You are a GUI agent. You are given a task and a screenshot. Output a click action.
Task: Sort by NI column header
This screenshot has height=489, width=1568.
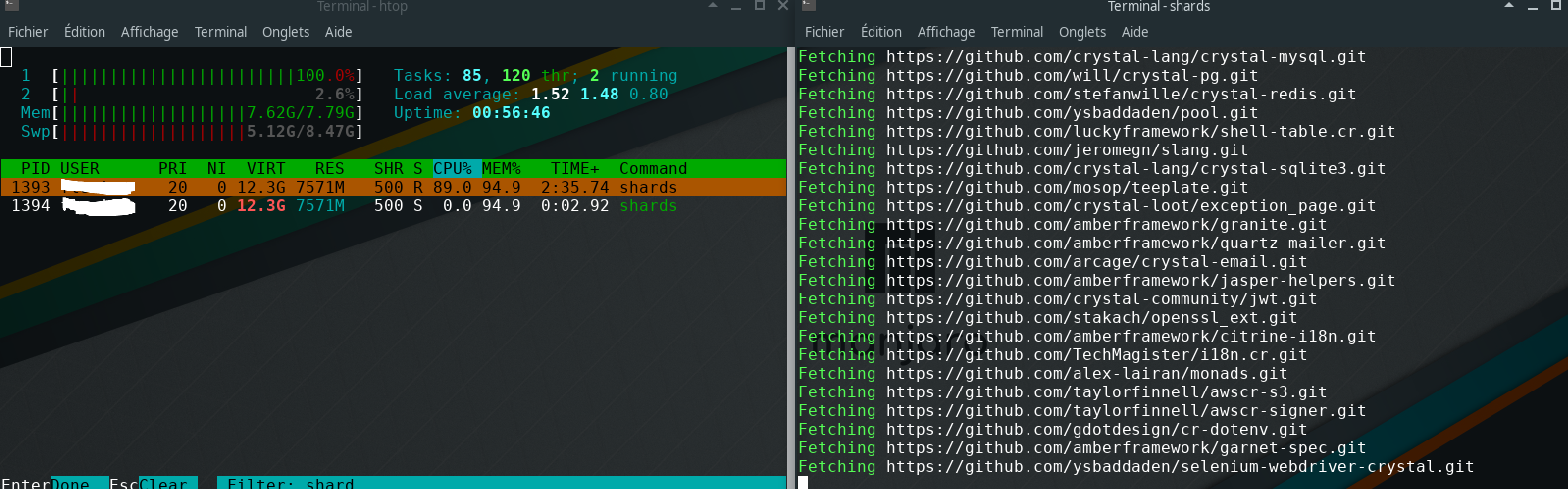click(x=216, y=169)
